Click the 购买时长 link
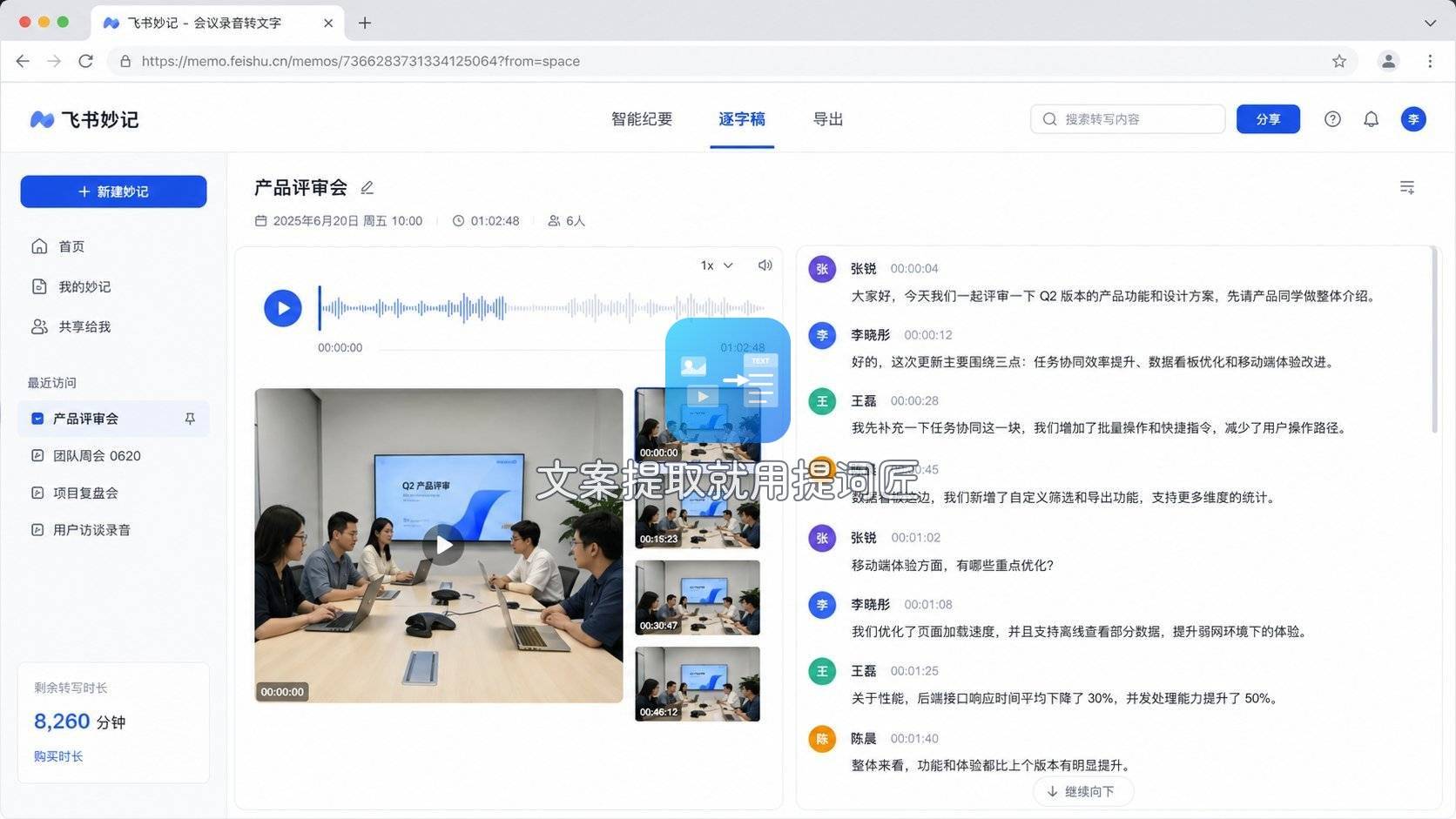The width and height of the screenshot is (1456, 819). [x=58, y=756]
